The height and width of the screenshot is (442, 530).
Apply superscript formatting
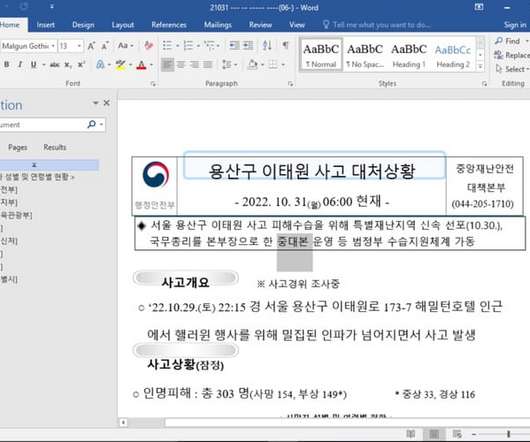81,64
